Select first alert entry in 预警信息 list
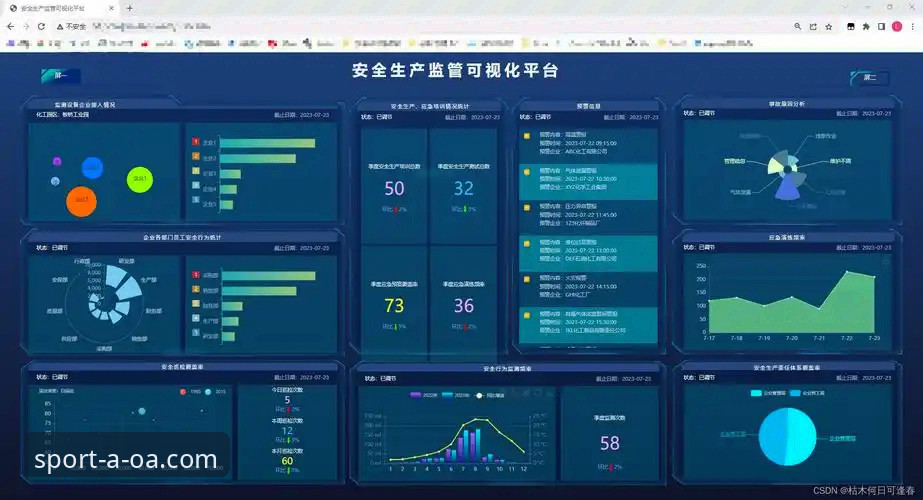This screenshot has height=500, width=923. pyautogui.click(x=587, y=143)
